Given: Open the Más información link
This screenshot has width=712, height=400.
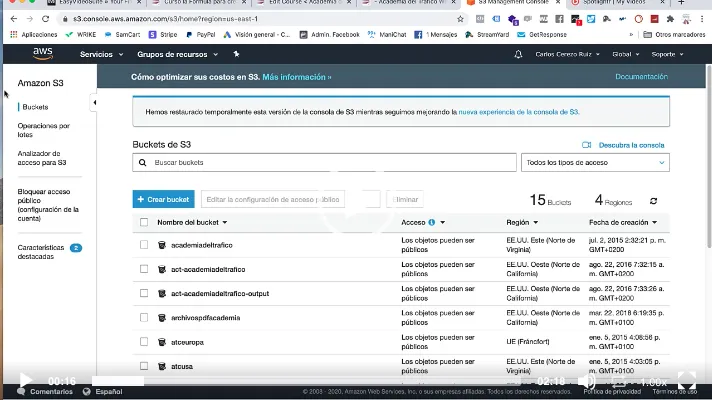Looking at the screenshot, I should click(x=297, y=77).
